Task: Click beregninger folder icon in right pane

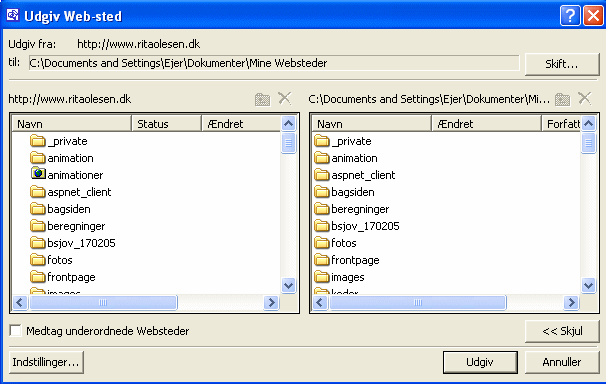Action: point(322,209)
